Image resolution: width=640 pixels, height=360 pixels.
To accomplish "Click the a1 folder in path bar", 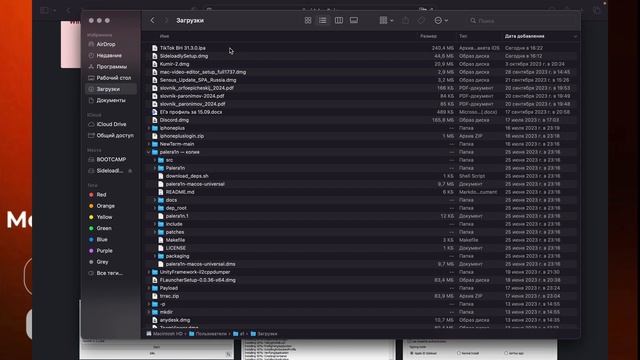I will pos(239,334).
